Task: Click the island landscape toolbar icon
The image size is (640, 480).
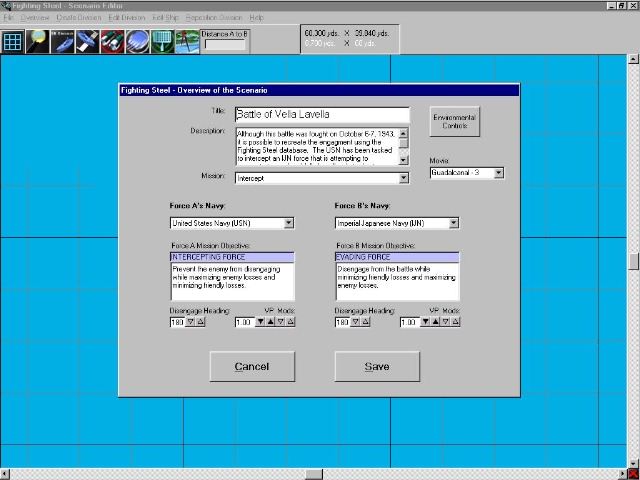Action: point(187,41)
